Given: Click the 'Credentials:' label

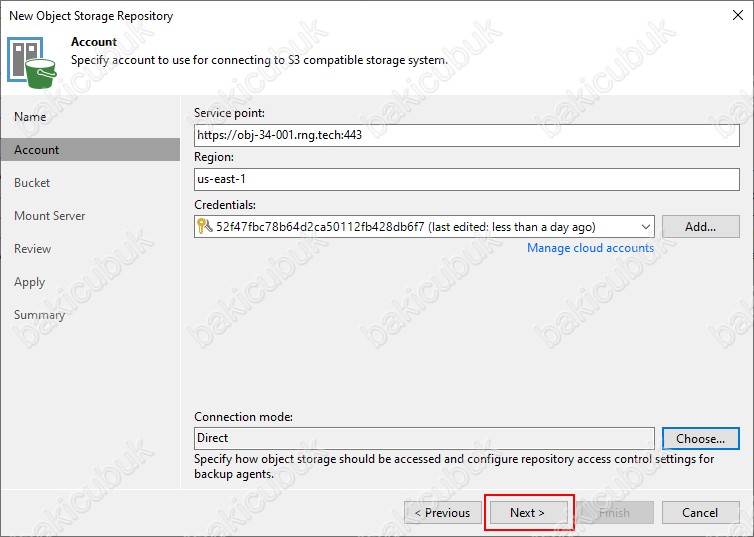Looking at the screenshot, I should coord(225,205).
